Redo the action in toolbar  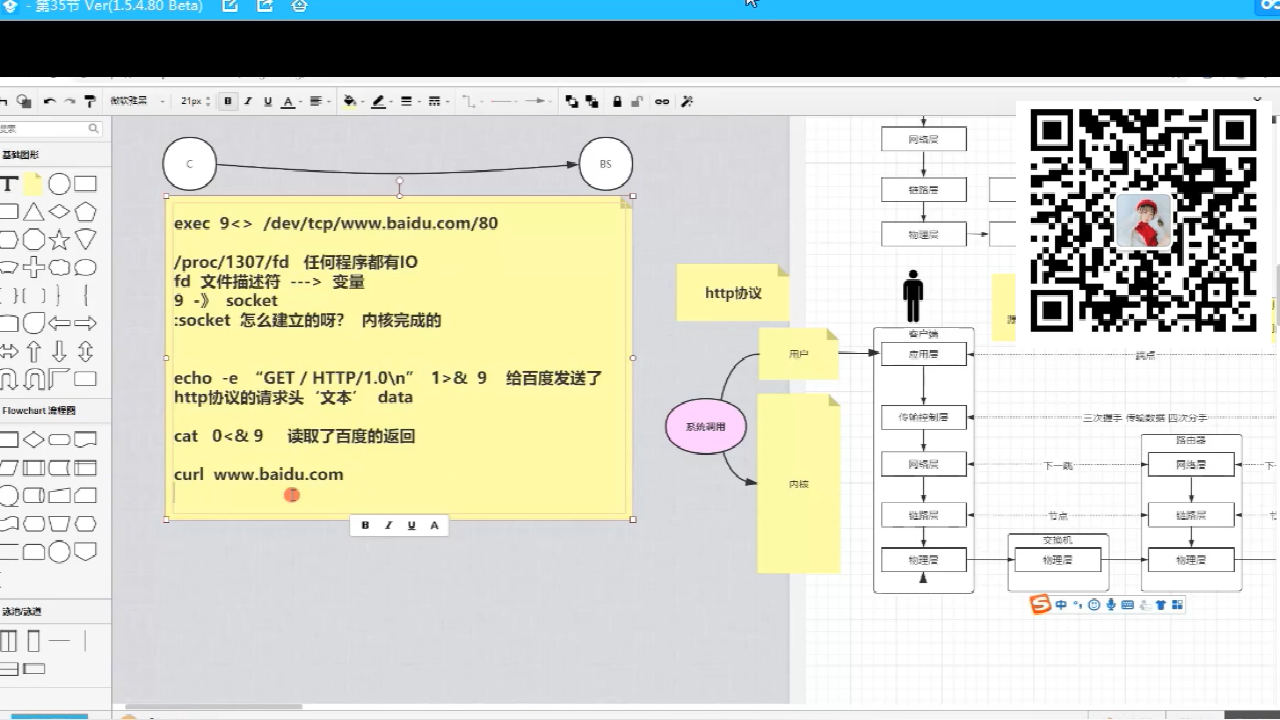pyautogui.click(x=69, y=101)
